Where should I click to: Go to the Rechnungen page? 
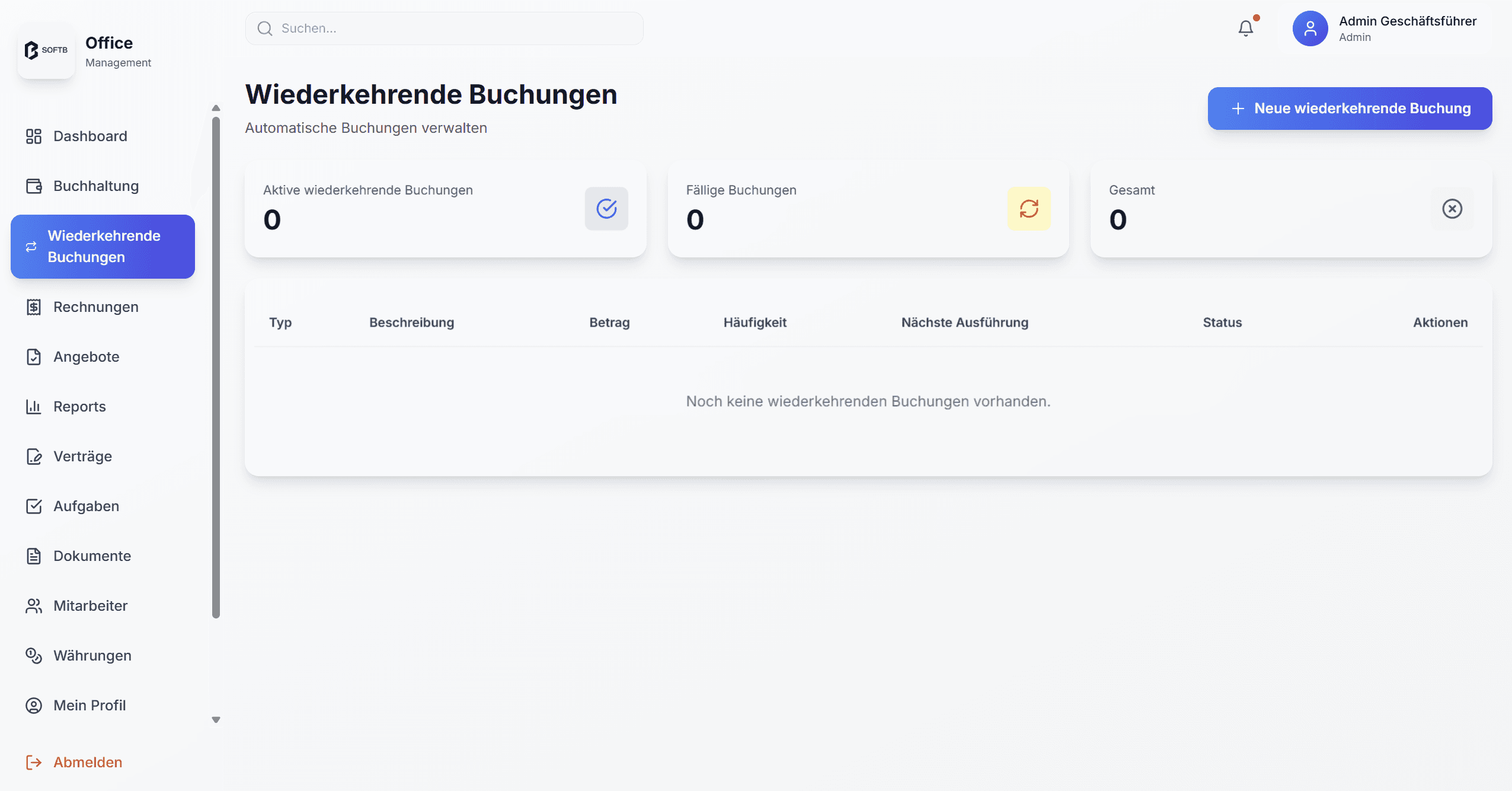point(96,307)
